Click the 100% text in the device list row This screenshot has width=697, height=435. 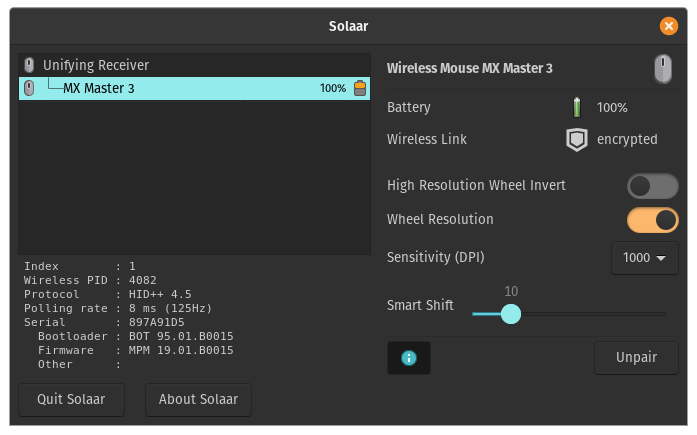[332, 88]
